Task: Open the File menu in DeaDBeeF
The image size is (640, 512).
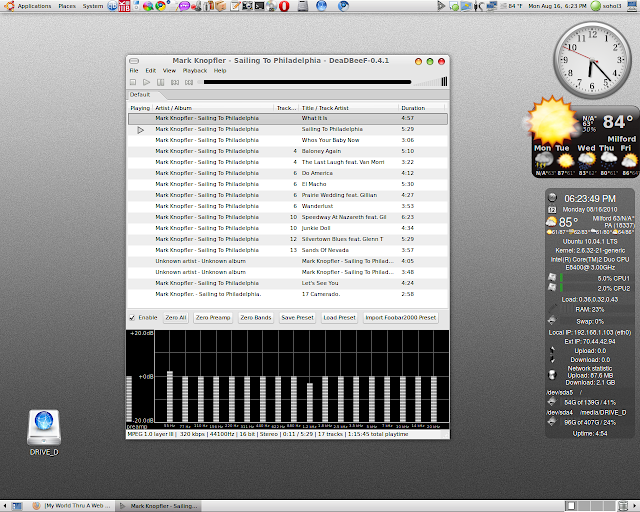Action: click(134, 71)
